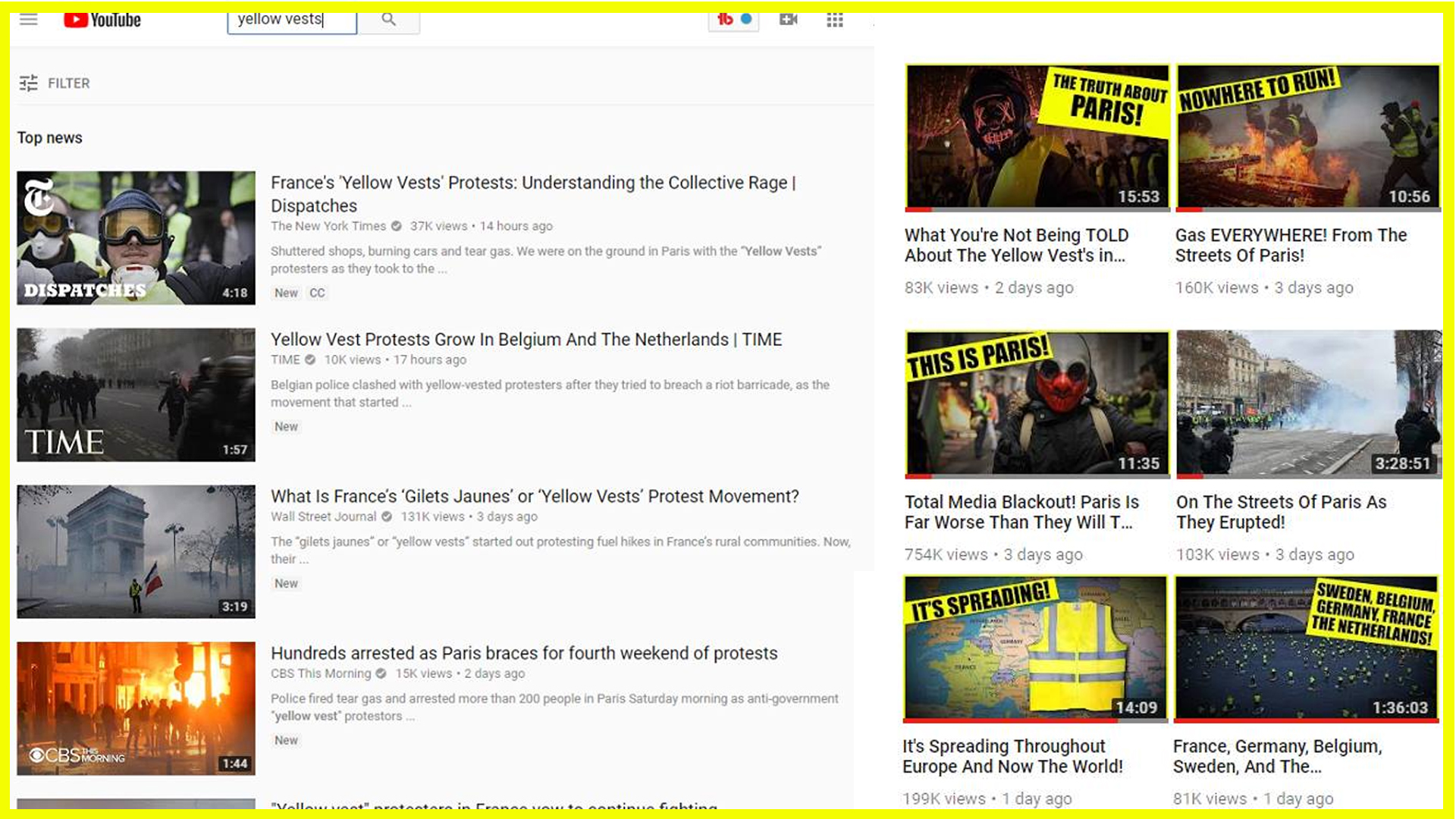The image size is (1456, 819).
Task: Open On The Streets Of Paris title
Action: click(x=1281, y=513)
